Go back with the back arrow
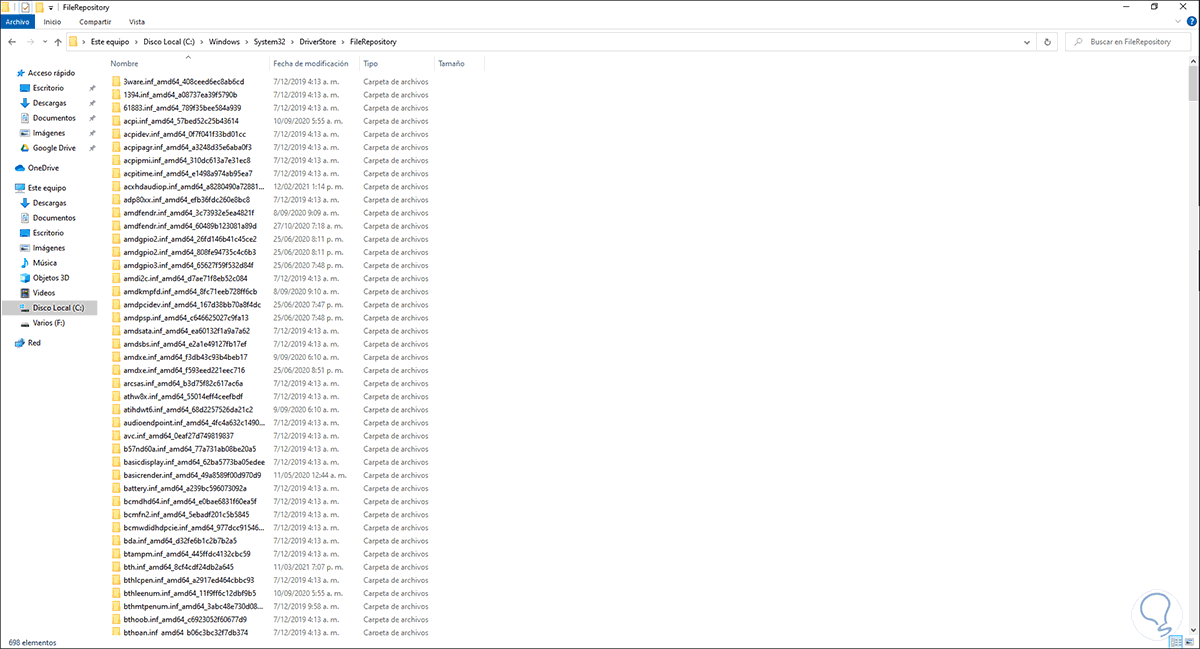1200x649 pixels. 11,42
